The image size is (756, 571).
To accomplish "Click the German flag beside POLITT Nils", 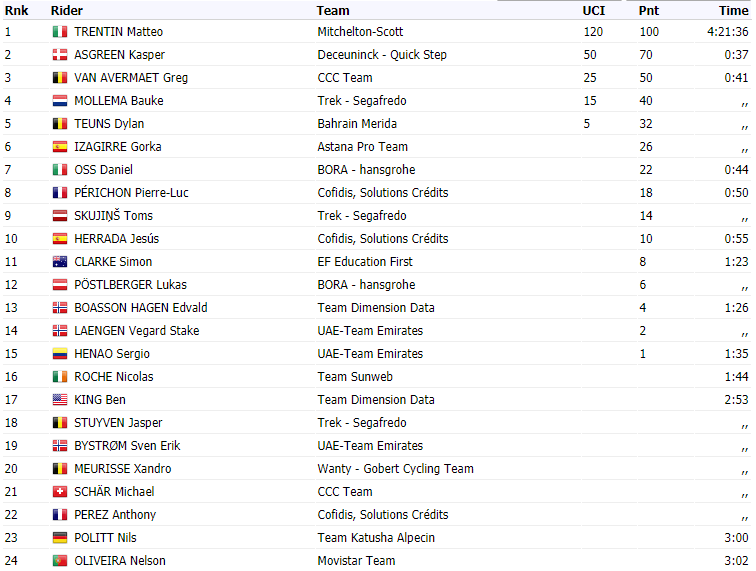I will (x=59, y=538).
